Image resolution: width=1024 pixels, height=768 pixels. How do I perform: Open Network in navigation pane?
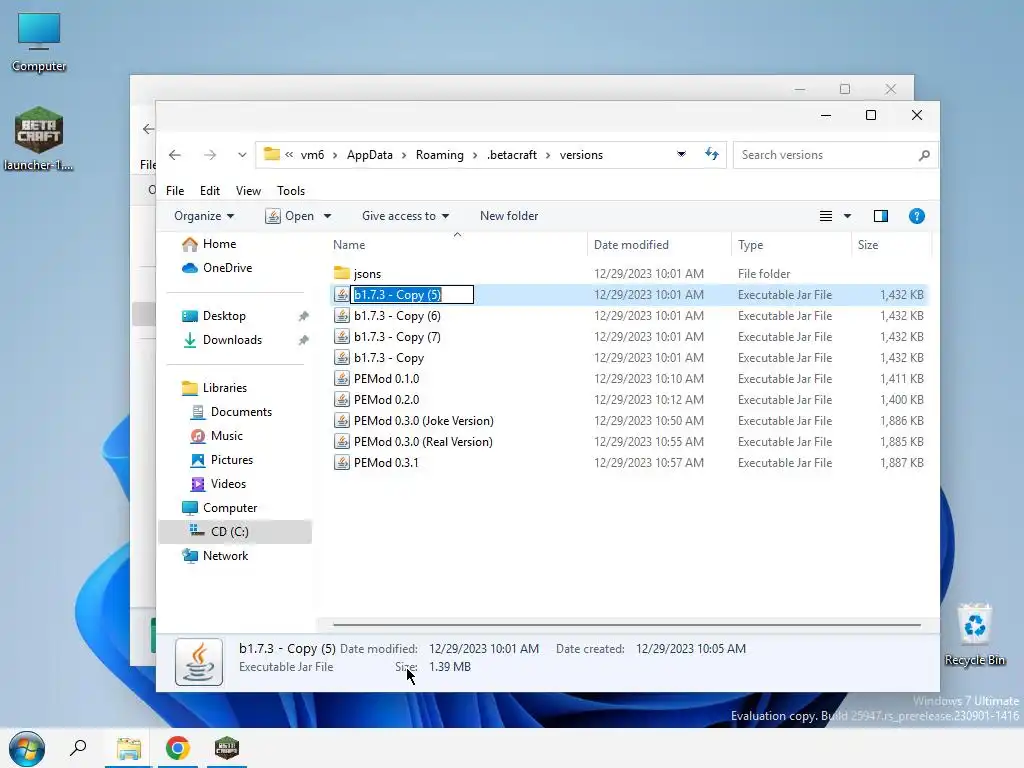tap(225, 556)
